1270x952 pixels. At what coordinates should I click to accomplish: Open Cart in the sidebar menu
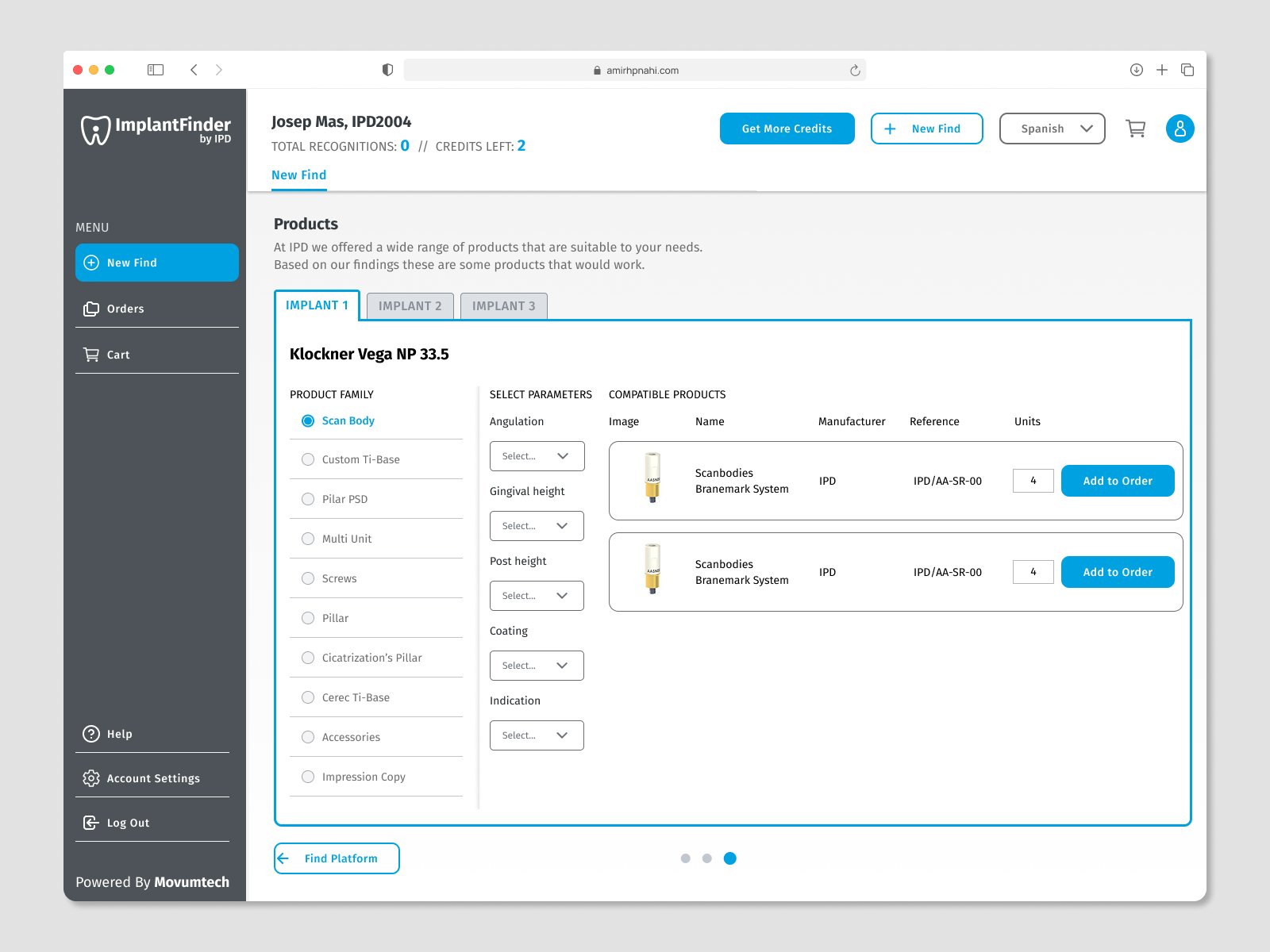[x=157, y=355]
